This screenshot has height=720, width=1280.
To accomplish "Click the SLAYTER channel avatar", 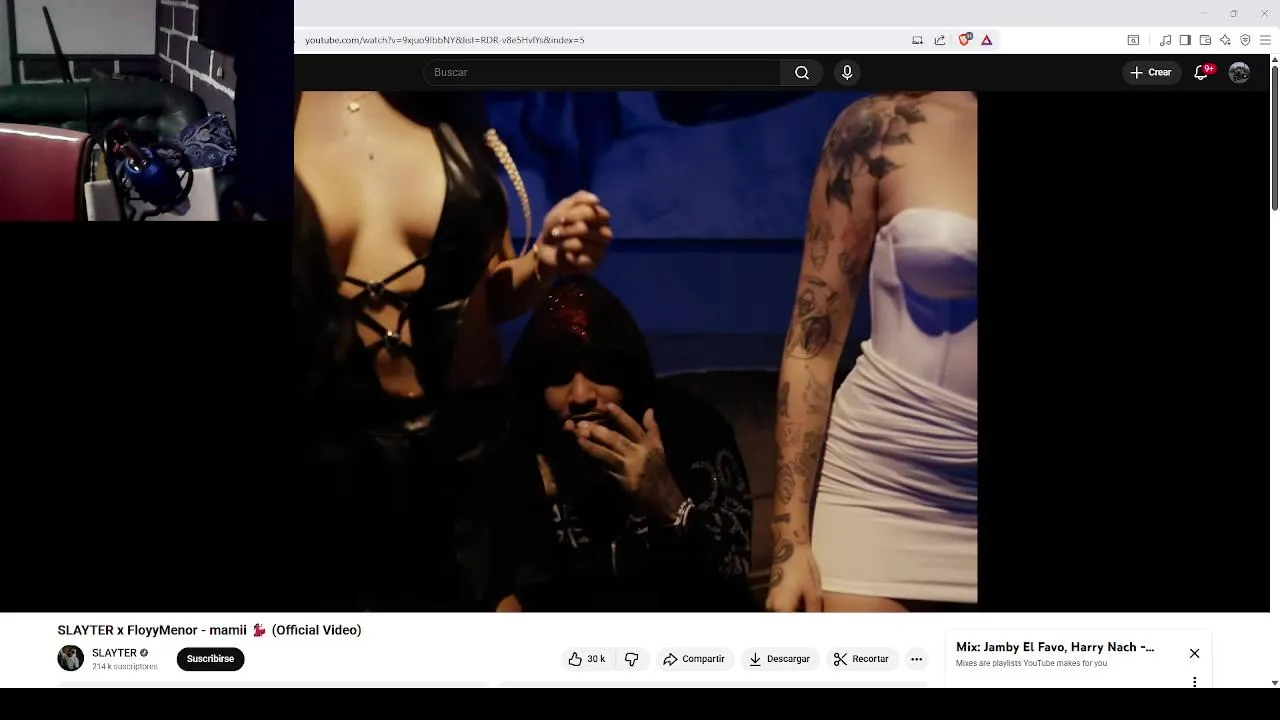I will [x=70, y=658].
